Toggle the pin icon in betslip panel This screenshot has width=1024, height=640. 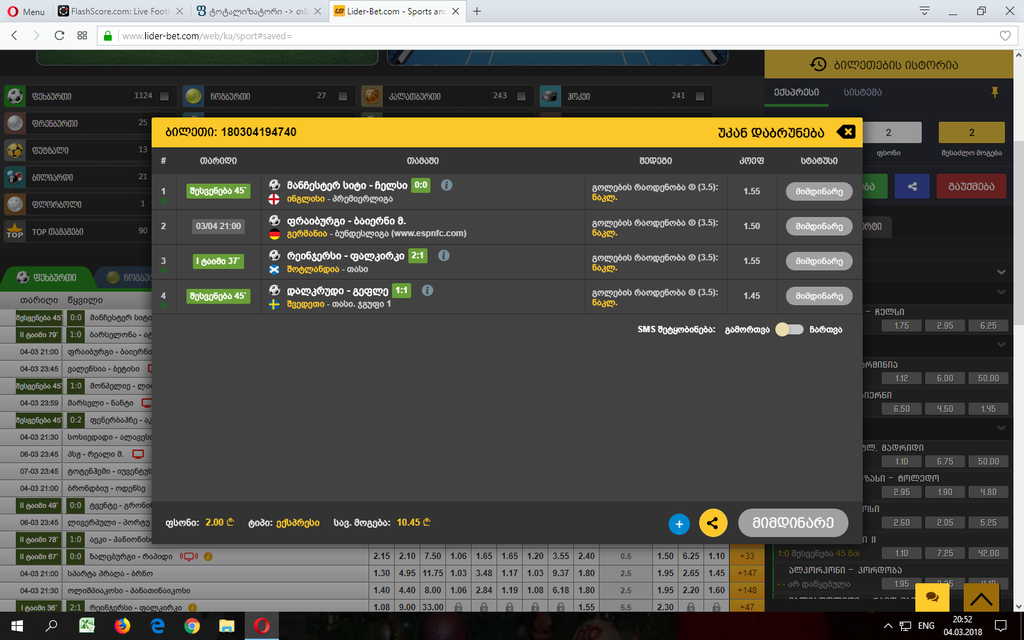(995, 93)
